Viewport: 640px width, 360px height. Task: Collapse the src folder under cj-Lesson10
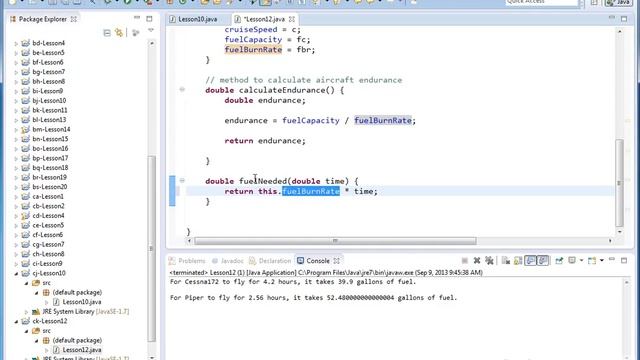pos(27,283)
